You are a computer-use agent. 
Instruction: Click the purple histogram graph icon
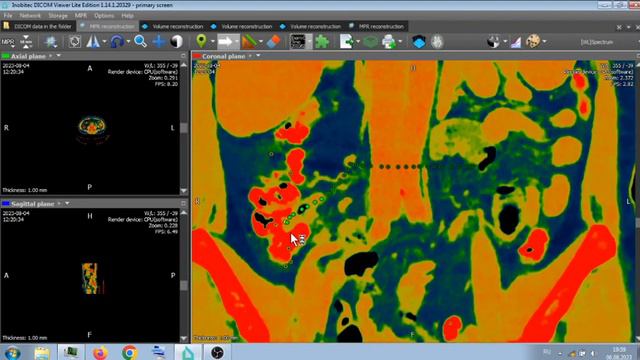516,42
